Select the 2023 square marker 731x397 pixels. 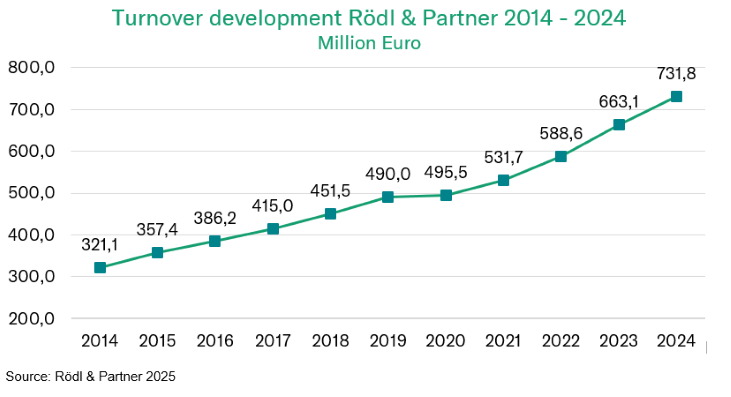click(619, 124)
